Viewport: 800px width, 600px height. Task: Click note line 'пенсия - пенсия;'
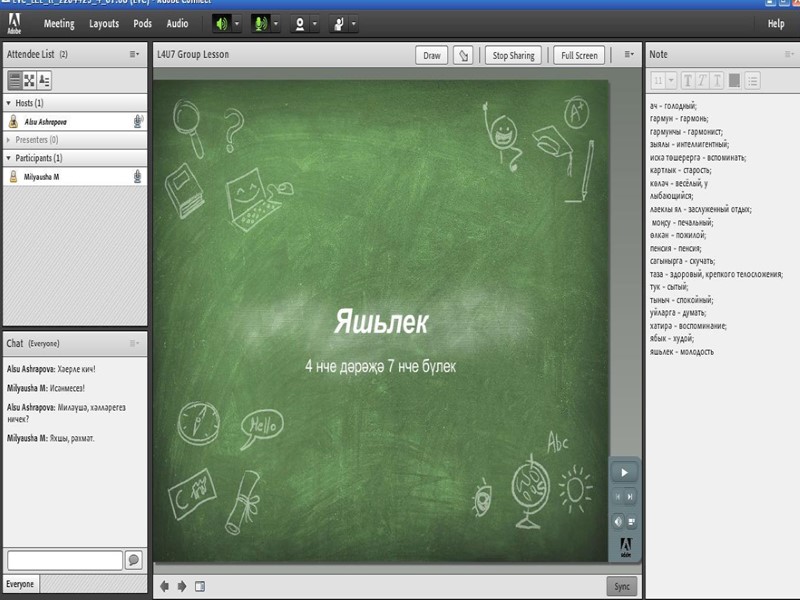click(676, 248)
